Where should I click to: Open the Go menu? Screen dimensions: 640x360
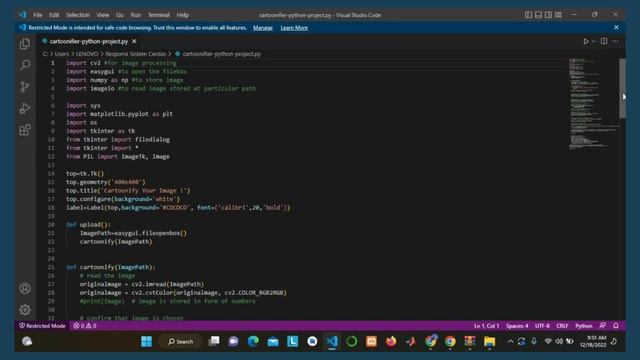click(x=120, y=15)
